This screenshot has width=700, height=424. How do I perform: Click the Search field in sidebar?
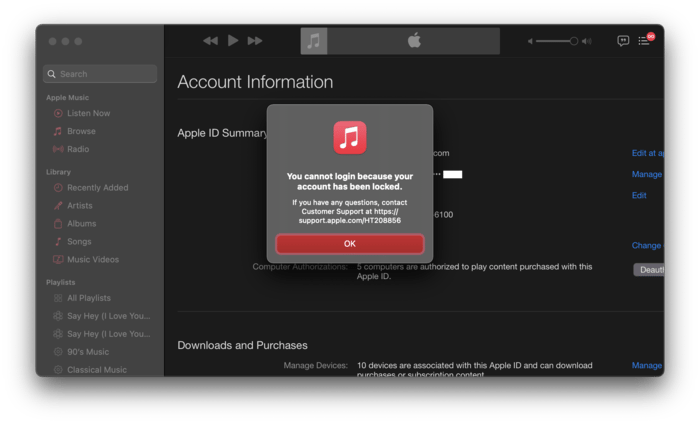(100, 74)
